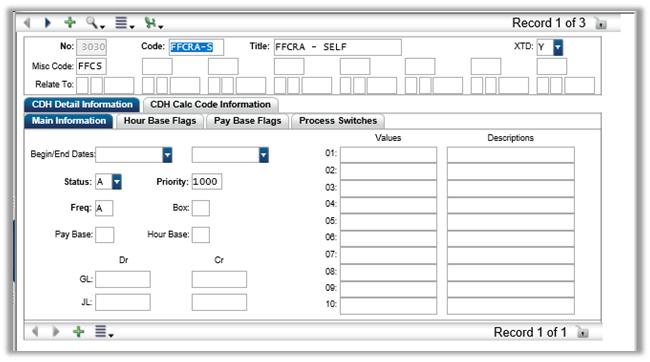Click top toolbar previous record arrow
This screenshot has height=362, width=650.
pyautogui.click(x=27, y=22)
